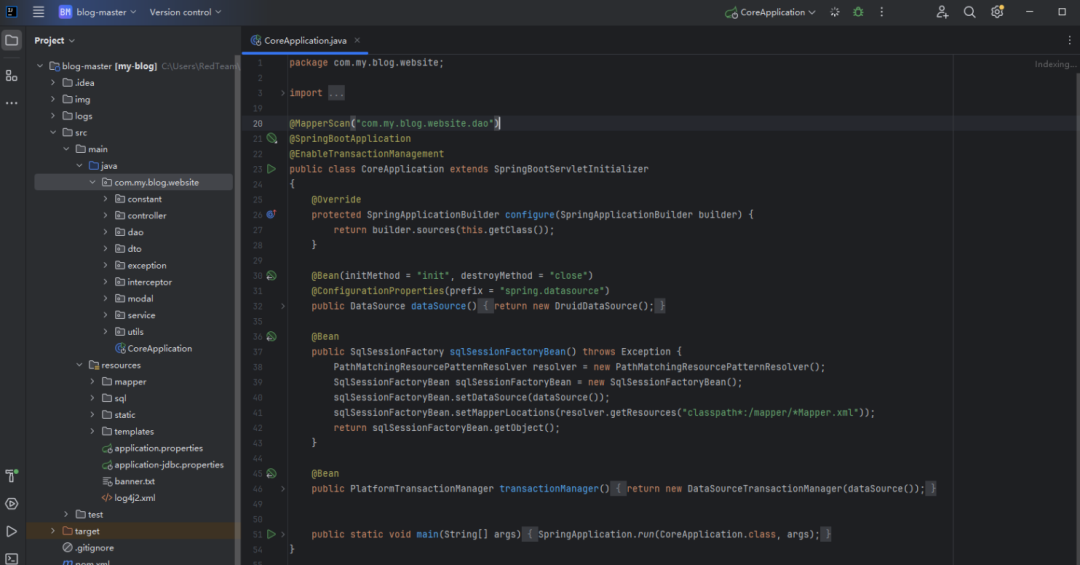Click SpringBootServletInitializer class reference

(571, 169)
